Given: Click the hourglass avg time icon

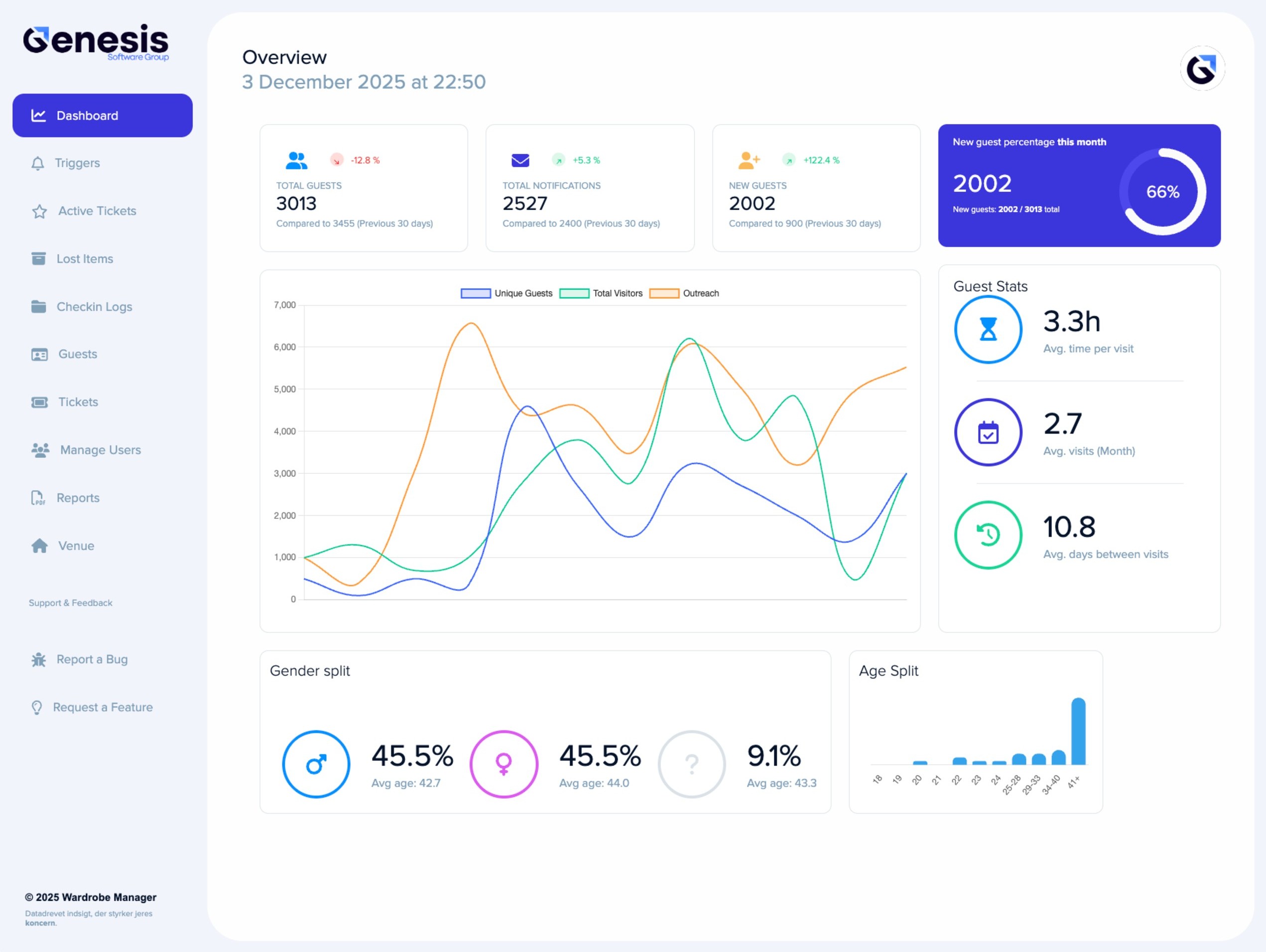Looking at the screenshot, I should (988, 330).
